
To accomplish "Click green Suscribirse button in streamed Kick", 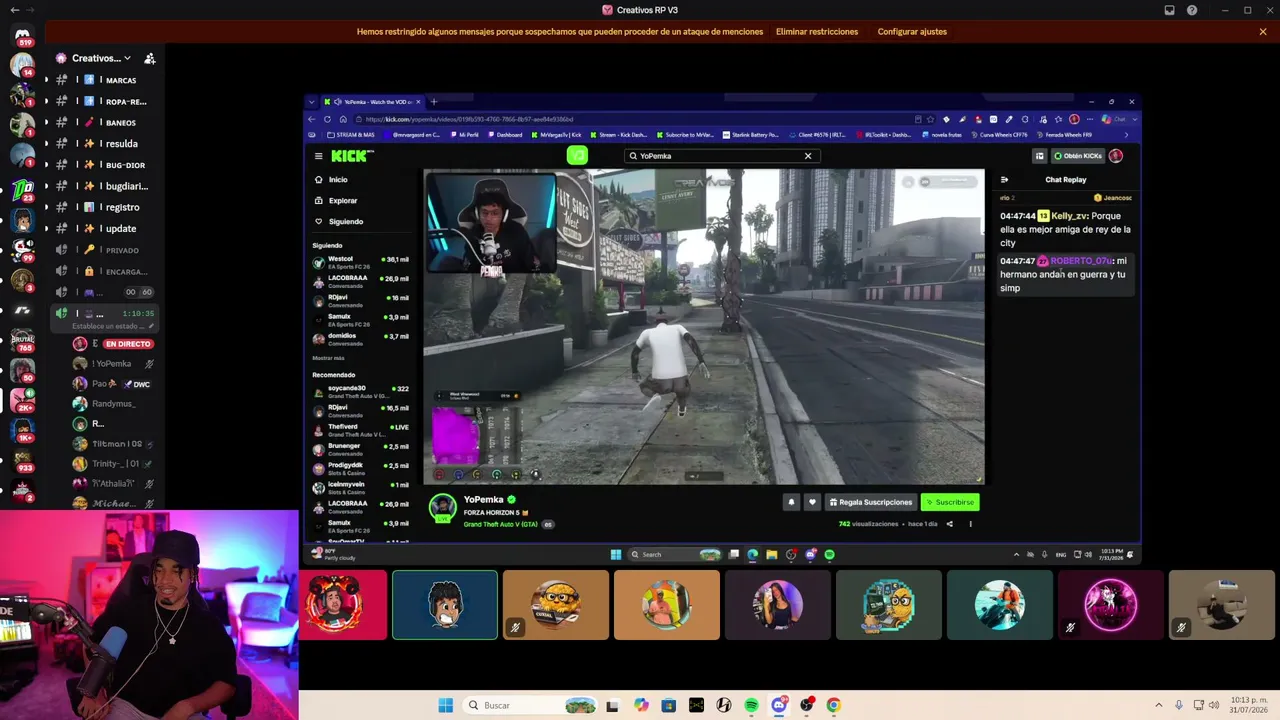I will pyautogui.click(x=950, y=502).
